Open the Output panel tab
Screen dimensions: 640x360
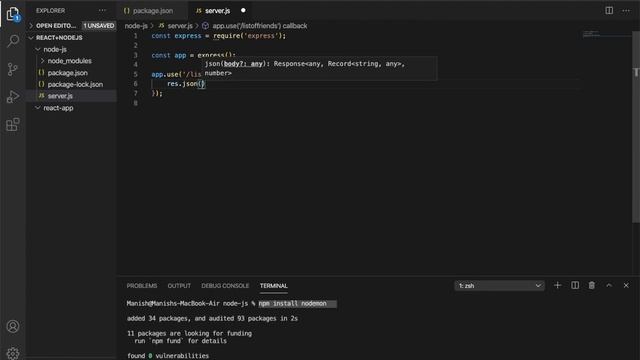point(179,286)
